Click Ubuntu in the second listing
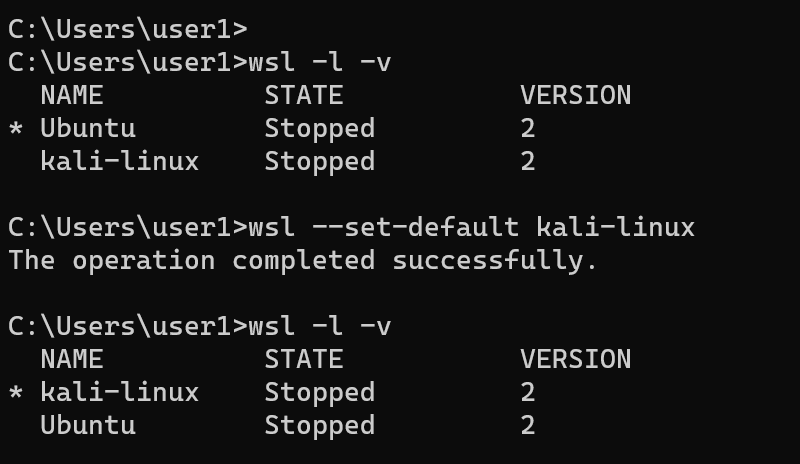This screenshot has width=800, height=464. click(x=88, y=425)
